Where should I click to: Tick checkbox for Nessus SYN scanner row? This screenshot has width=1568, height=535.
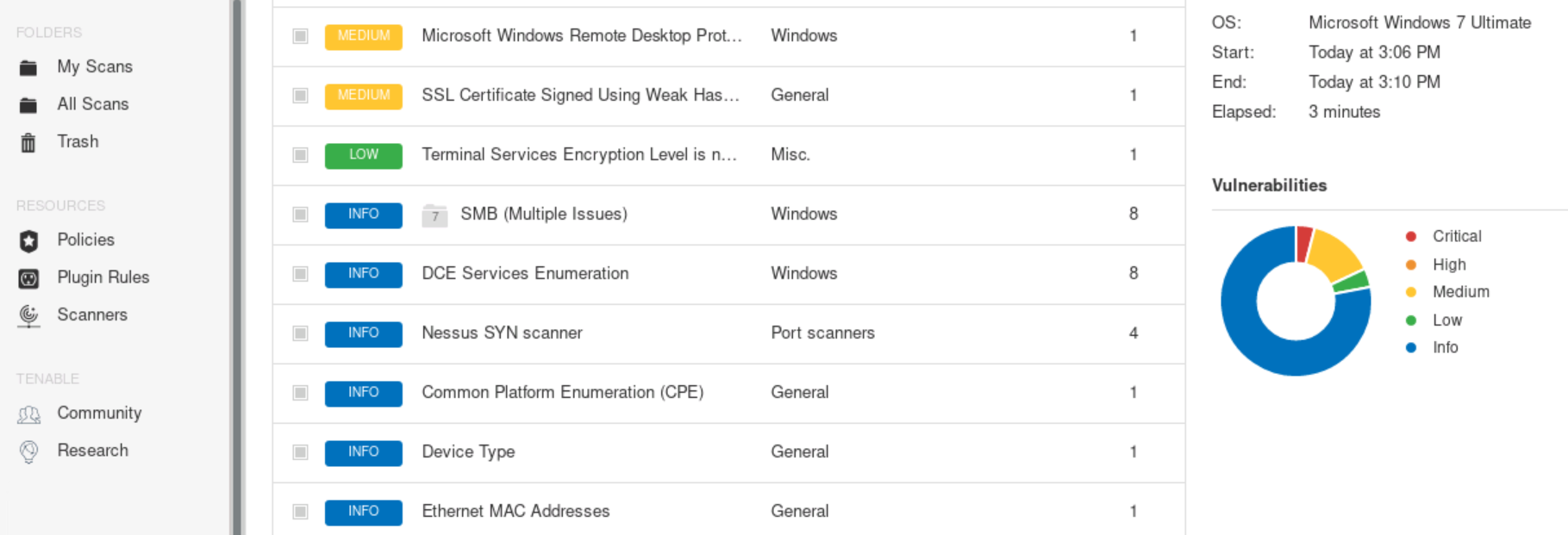coord(300,333)
